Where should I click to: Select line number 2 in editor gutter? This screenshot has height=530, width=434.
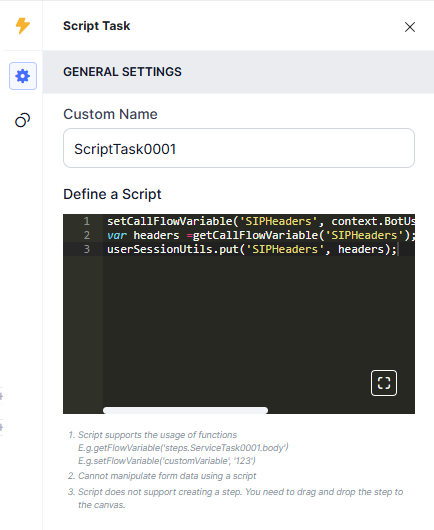point(87,235)
